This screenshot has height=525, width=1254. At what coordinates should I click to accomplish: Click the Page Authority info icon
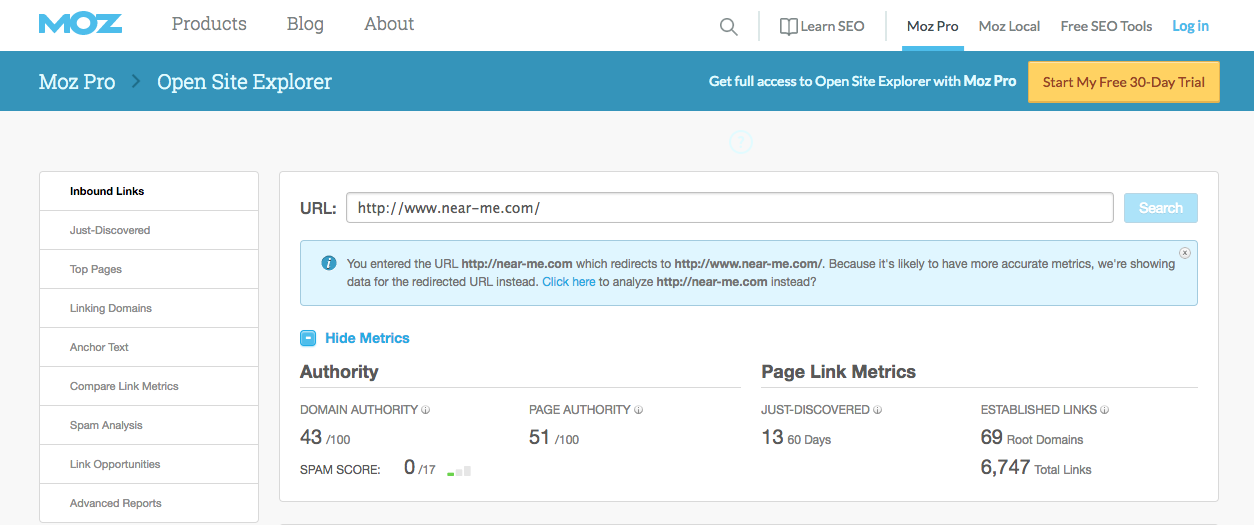(x=639, y=410)
